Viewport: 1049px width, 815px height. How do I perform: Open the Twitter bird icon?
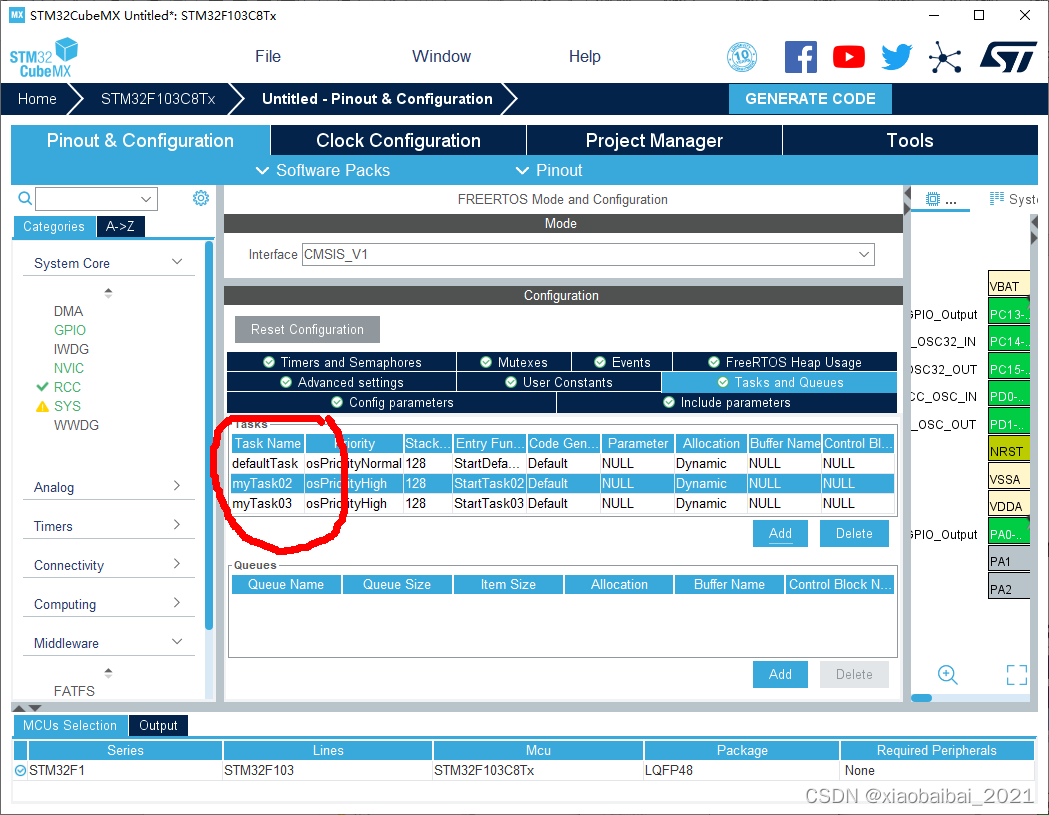[896, 57]
